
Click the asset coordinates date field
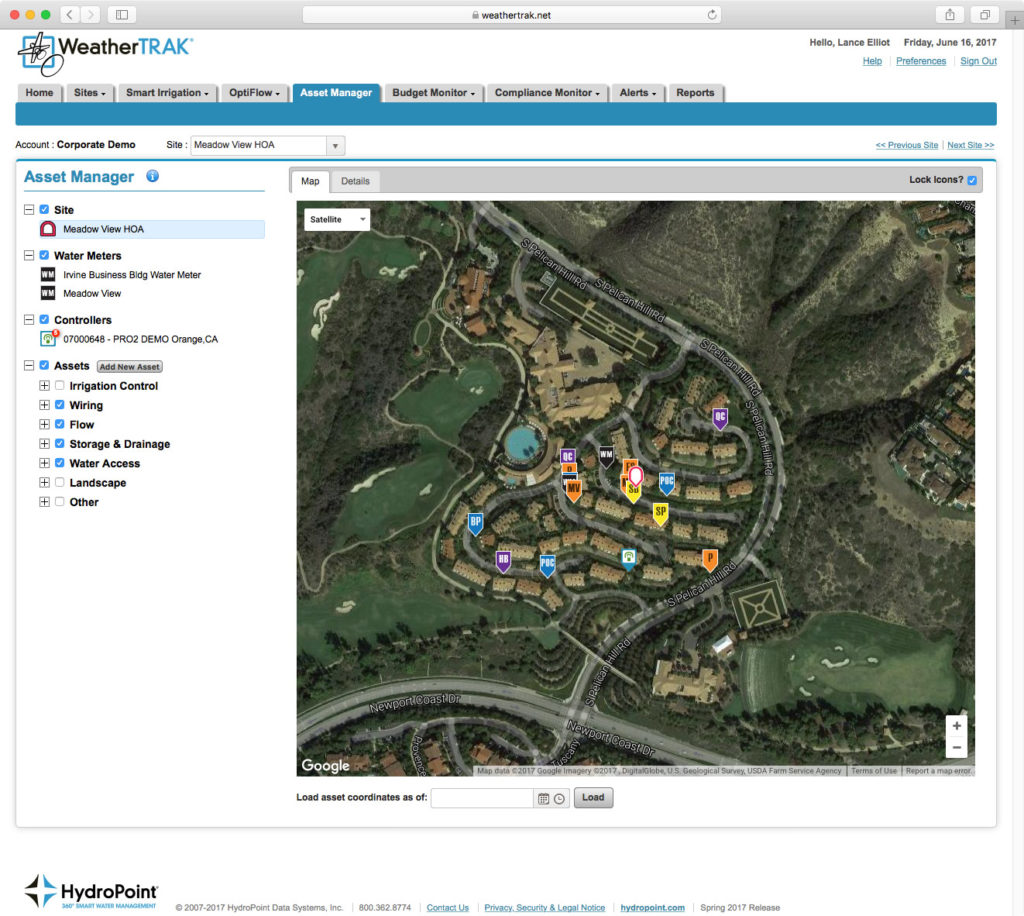click(x=481, y=798)
